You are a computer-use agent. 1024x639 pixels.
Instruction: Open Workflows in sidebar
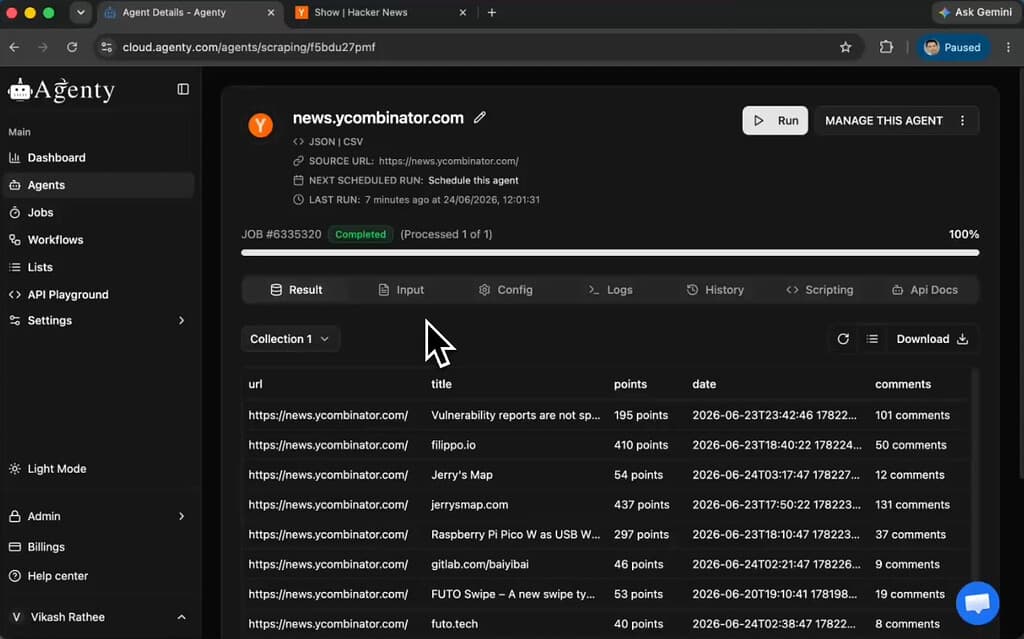99,240
